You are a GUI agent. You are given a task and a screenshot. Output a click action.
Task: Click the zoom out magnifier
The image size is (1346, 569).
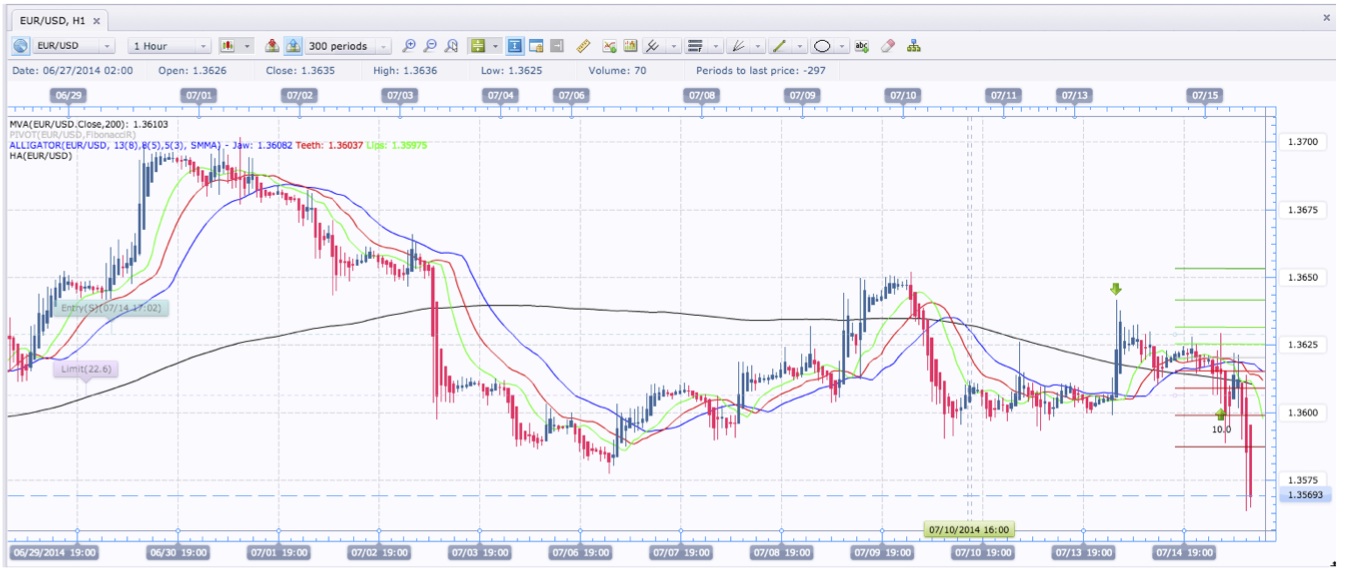point(430,46)
